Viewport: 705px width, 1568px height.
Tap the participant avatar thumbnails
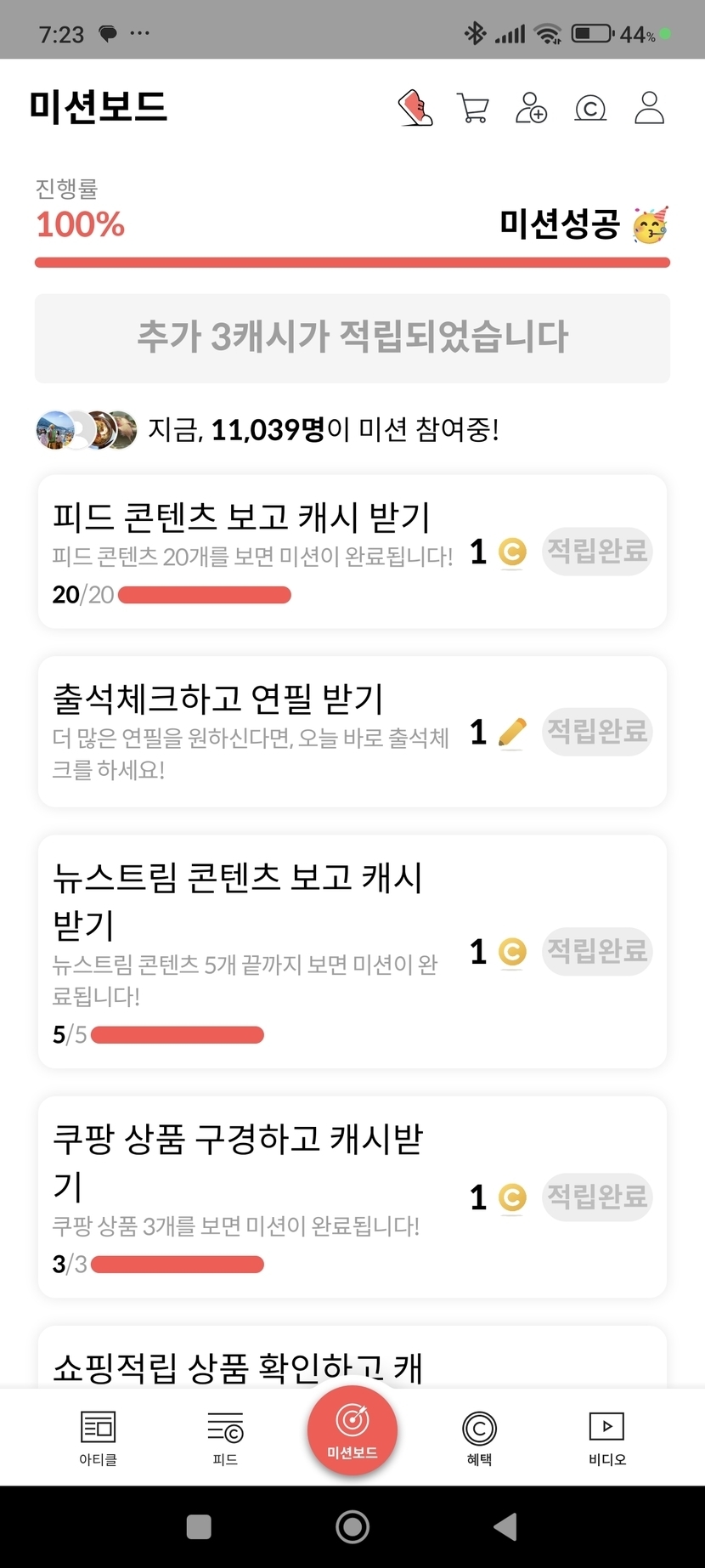pyautogui.click(x=87, y=430)
